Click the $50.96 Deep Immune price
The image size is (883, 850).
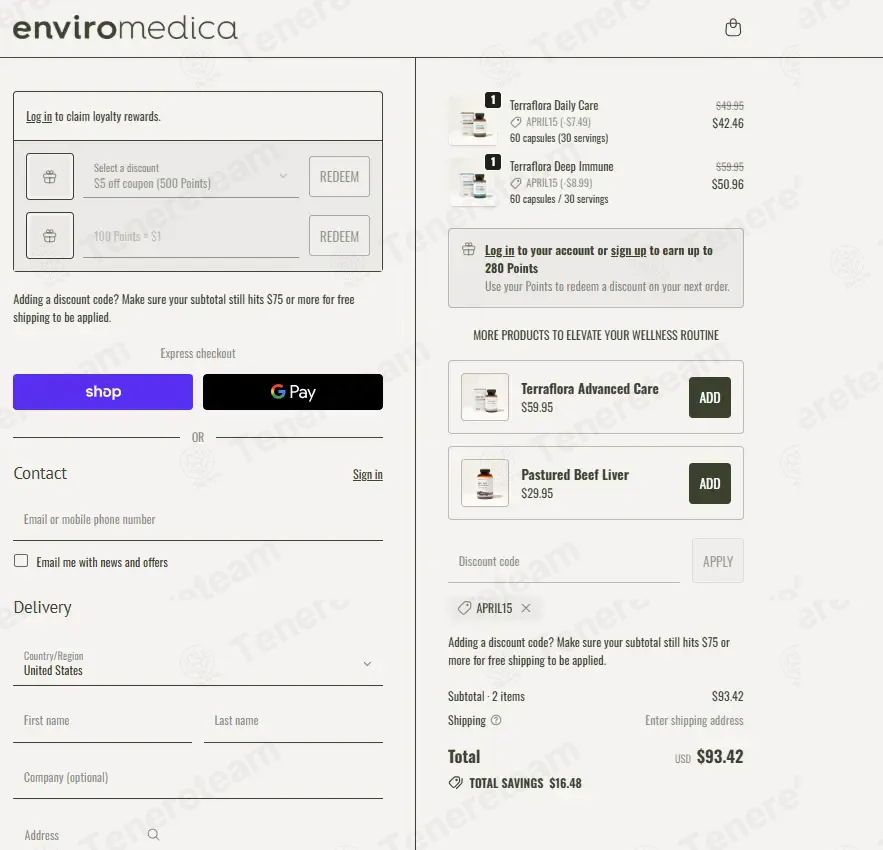coord(728,184)
